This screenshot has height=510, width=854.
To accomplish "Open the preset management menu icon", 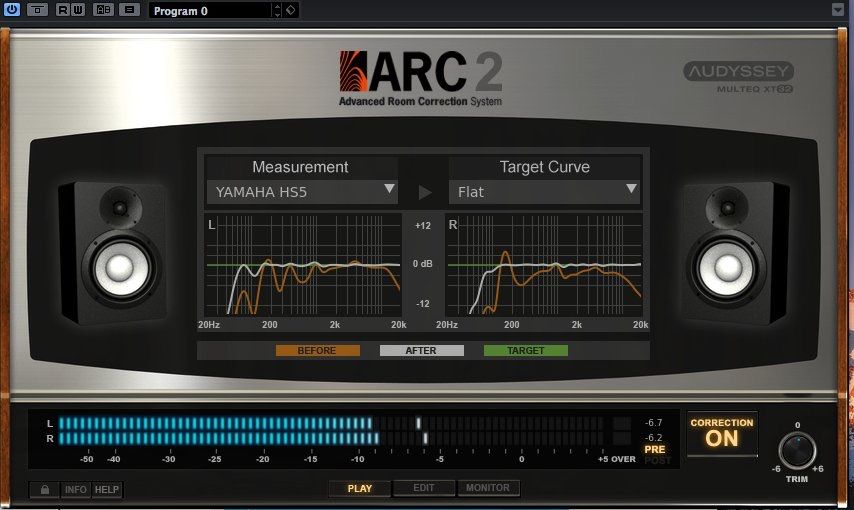I will point(129,9).
